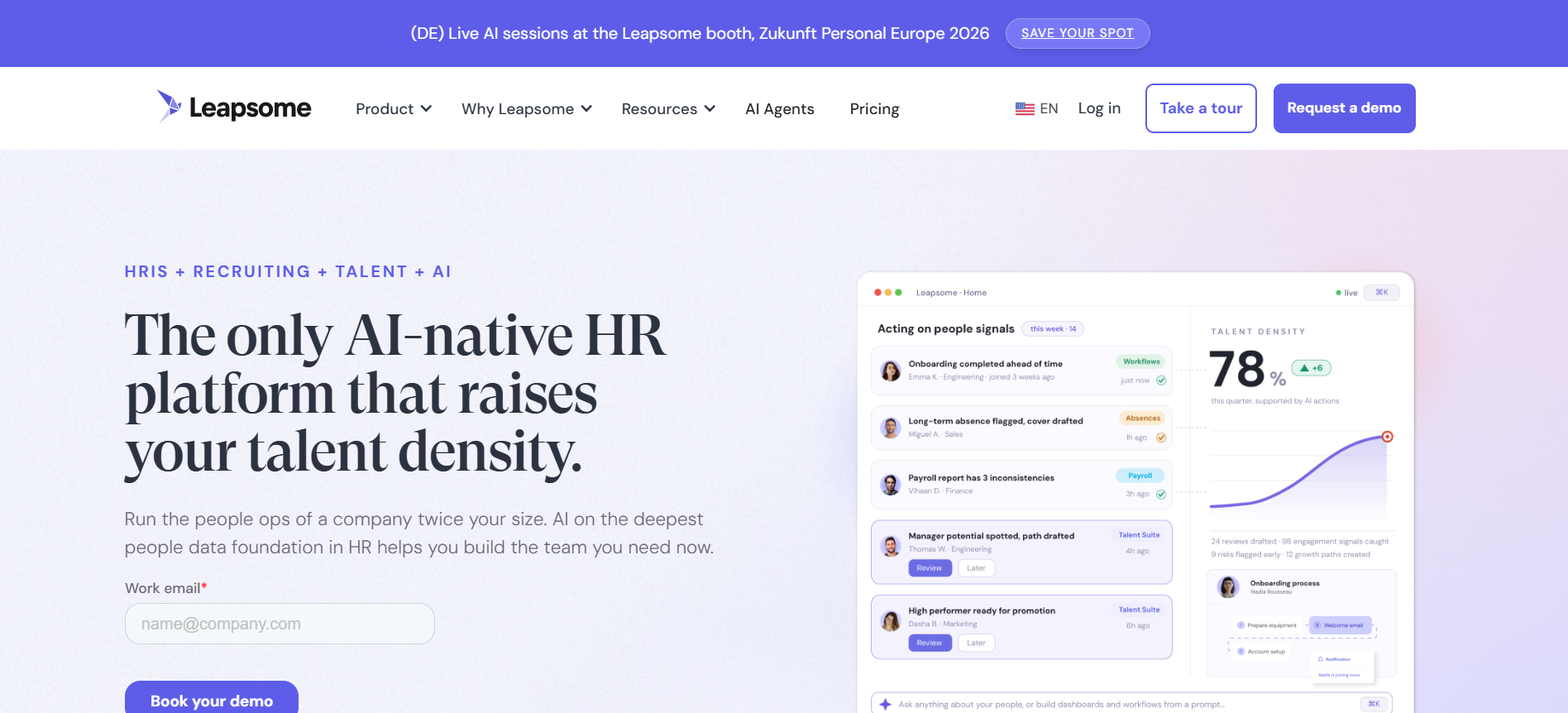1568x713 pixels.
Task: Click Vihaan D.'s avatar in the payroll signal
Action: tap(891, 485)
